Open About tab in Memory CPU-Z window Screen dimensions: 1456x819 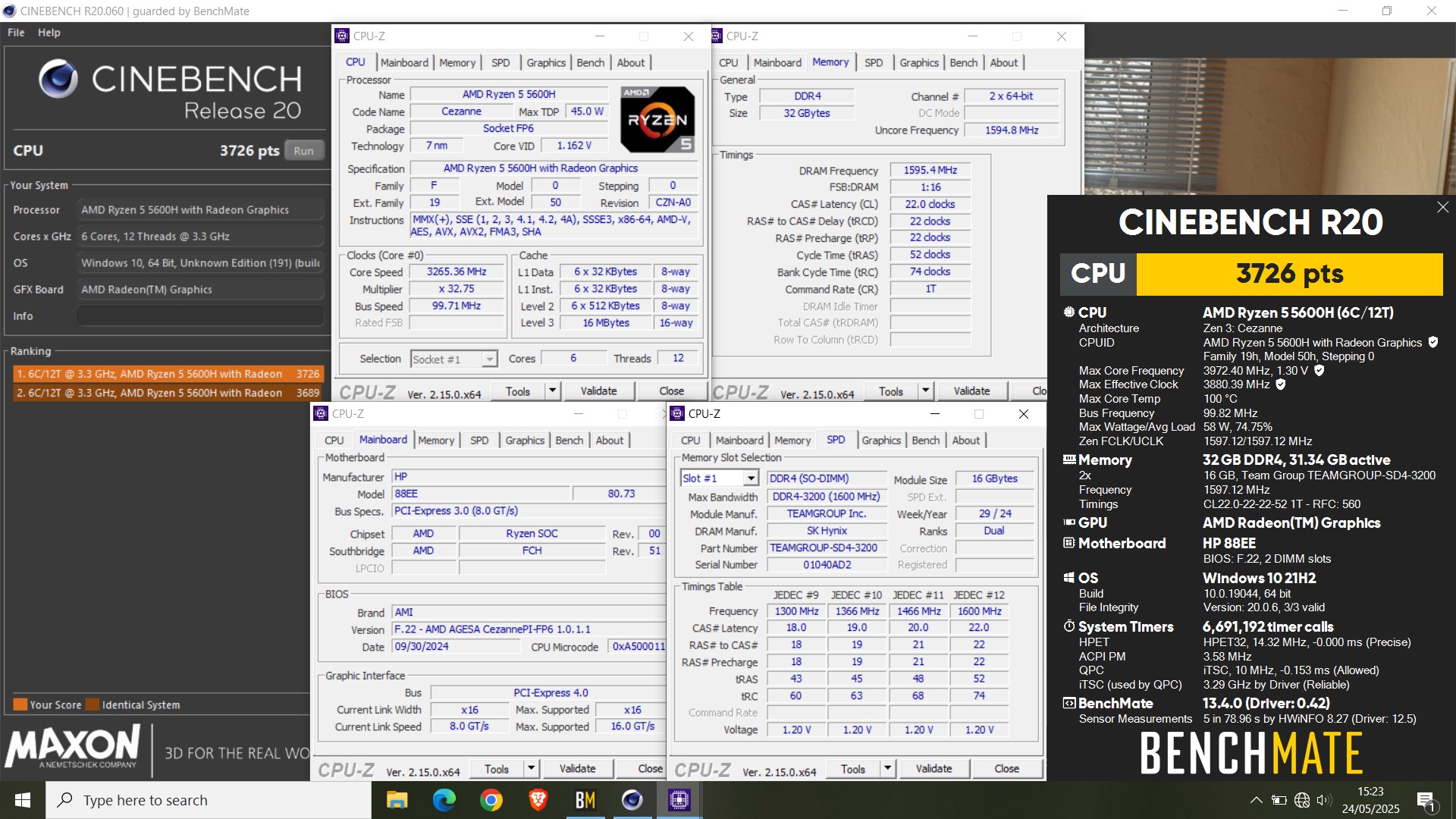click(x=1004, y=63)
